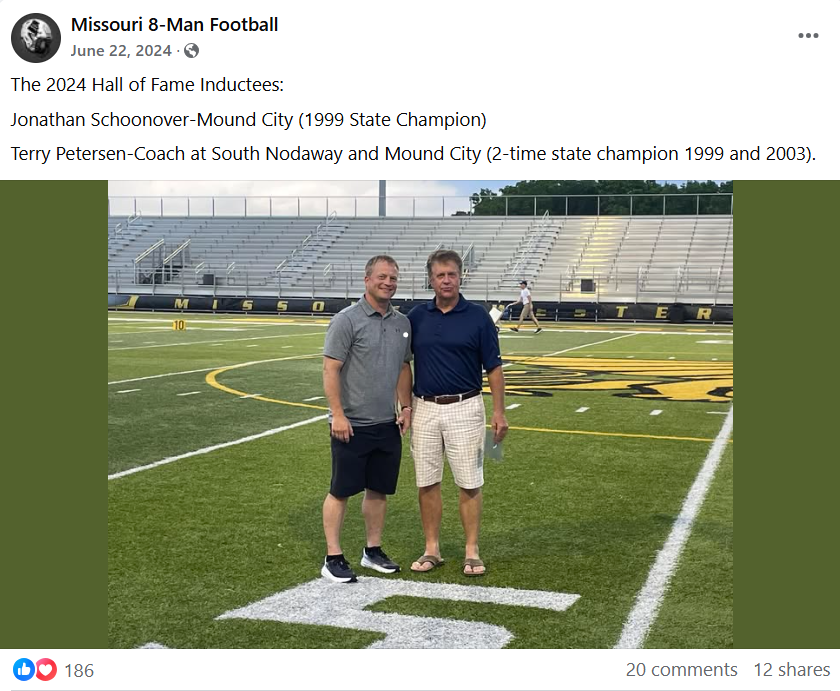Open the three-dot post options menu

(808, 36)
